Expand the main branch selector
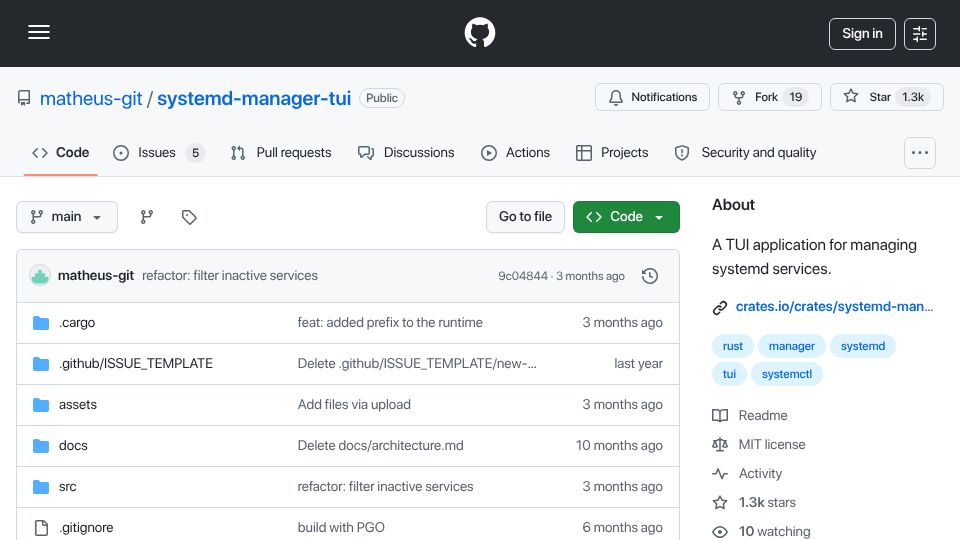960x540 pixels. click(67, 217)
